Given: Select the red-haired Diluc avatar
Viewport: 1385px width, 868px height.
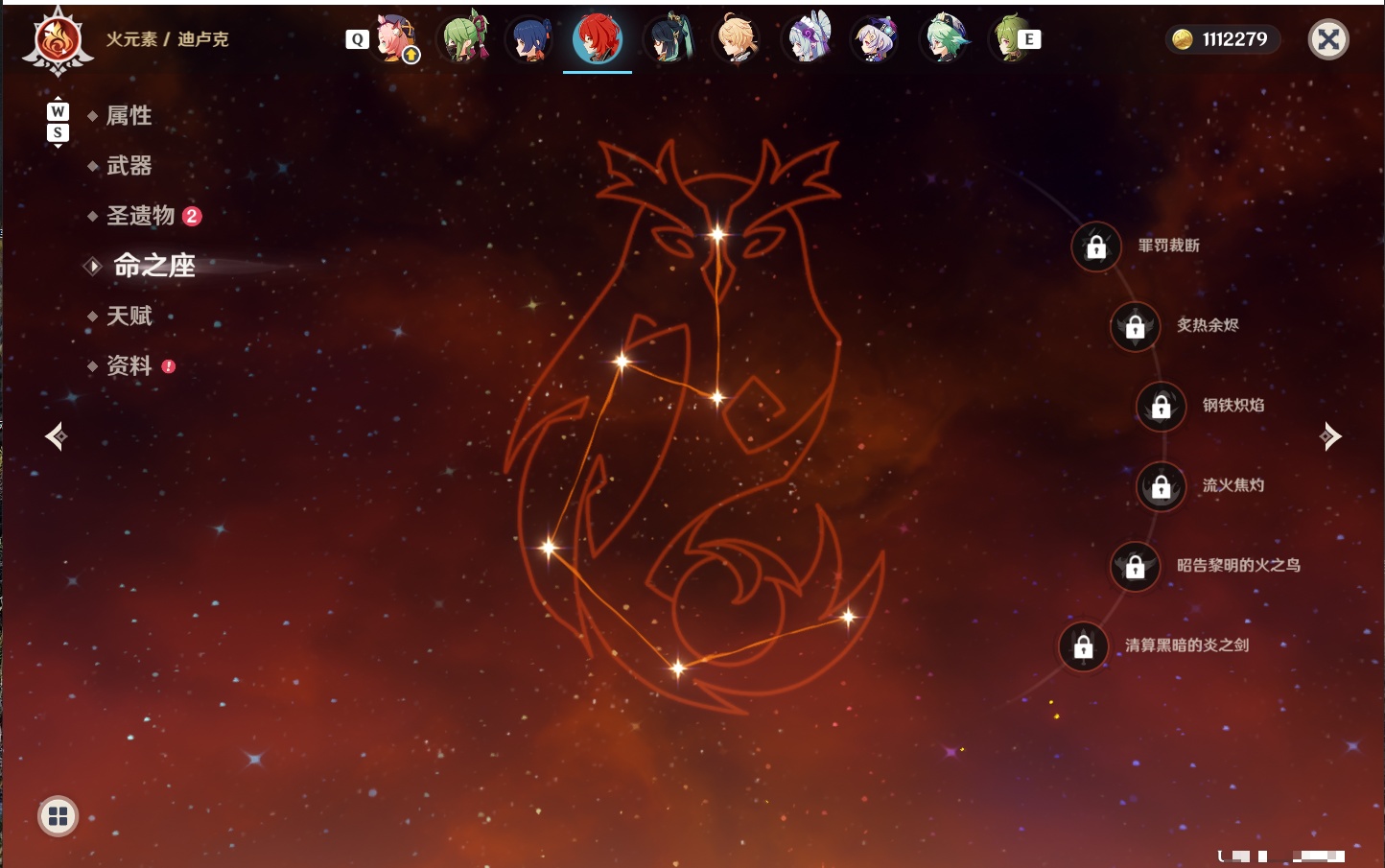Looking at the screenshot, I should pos(598,39).
